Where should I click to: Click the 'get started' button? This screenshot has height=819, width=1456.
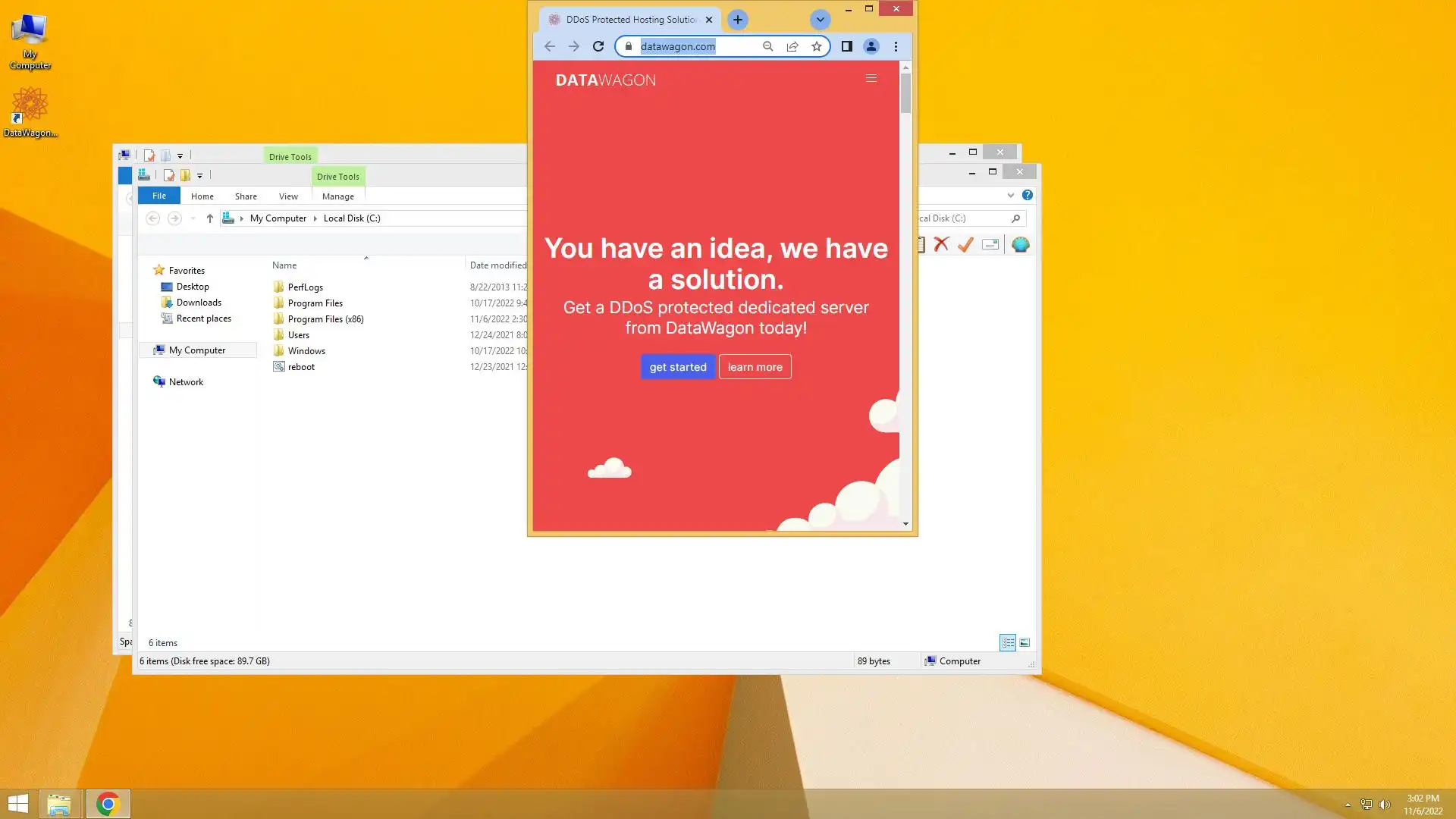click(x=678, y=367)
